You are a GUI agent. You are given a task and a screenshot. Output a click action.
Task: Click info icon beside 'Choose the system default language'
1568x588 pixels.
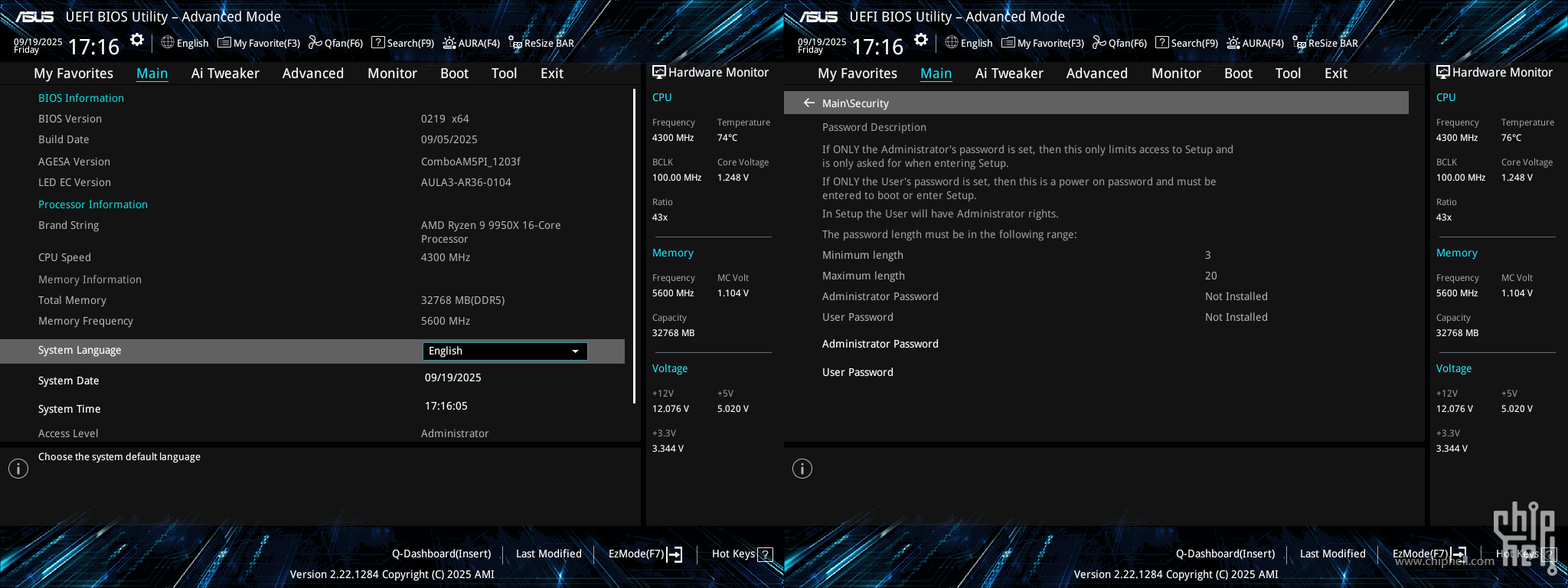click(x=18, y=469)
